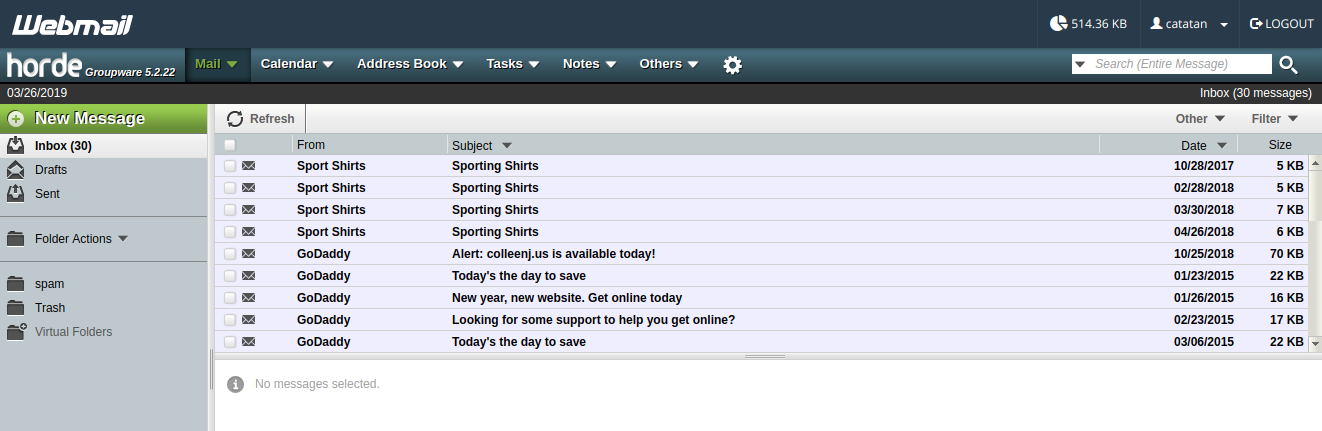
Task: Open the Virtual Folders icon
Action: (x=16, y=332)
